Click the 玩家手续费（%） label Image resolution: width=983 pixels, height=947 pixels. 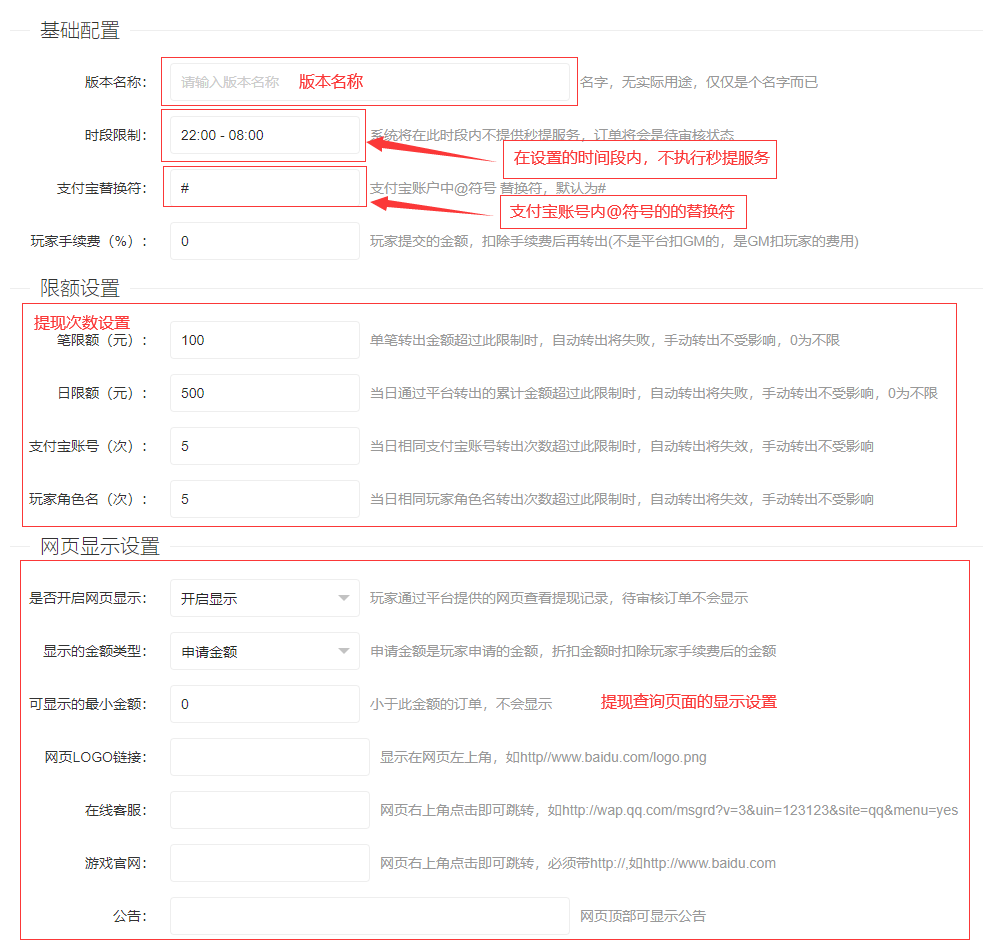pos(88,241)
